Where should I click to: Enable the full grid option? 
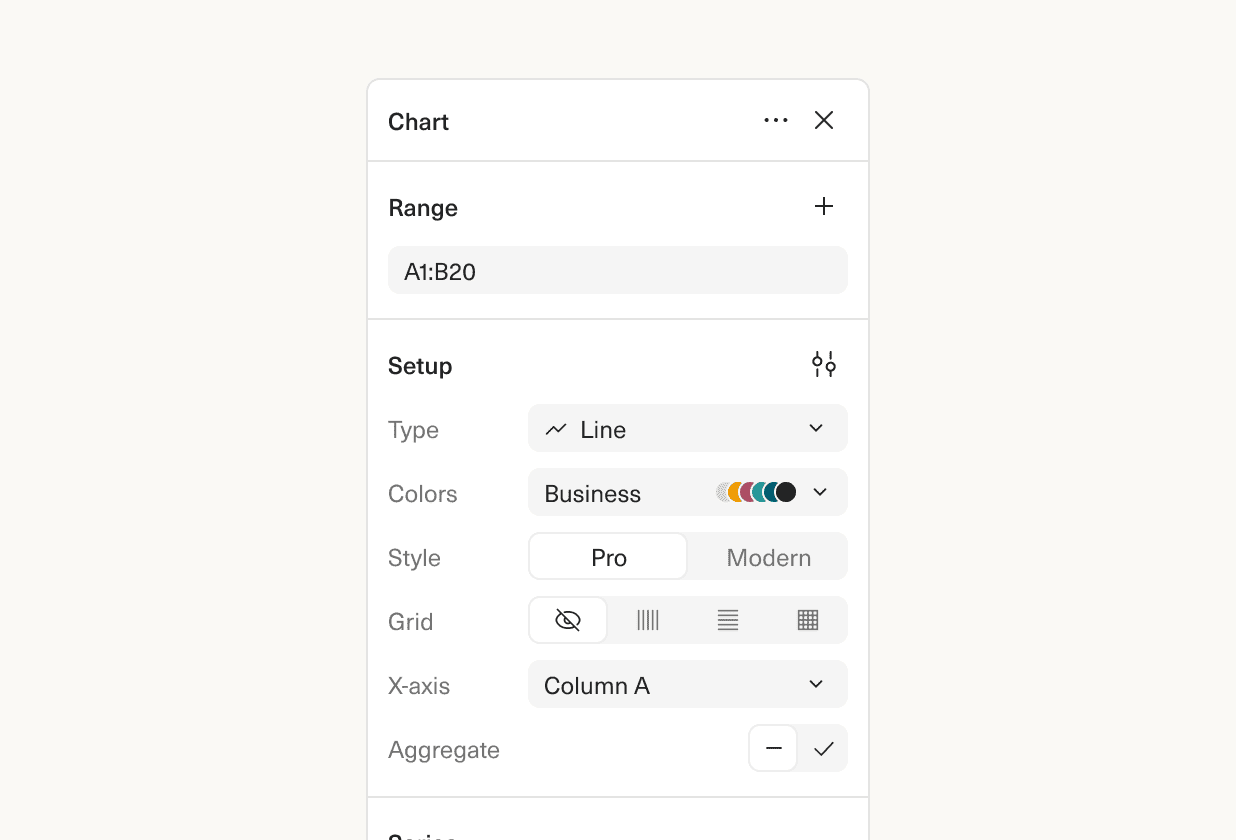(x=807, y=620)
